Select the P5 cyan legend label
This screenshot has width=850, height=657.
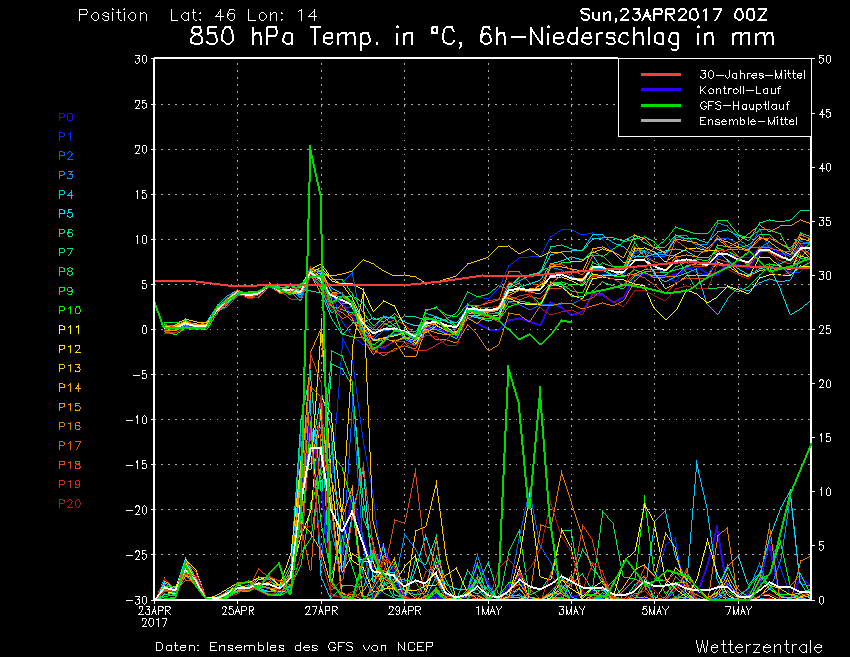pyautogui.click(x=66, y=214)
